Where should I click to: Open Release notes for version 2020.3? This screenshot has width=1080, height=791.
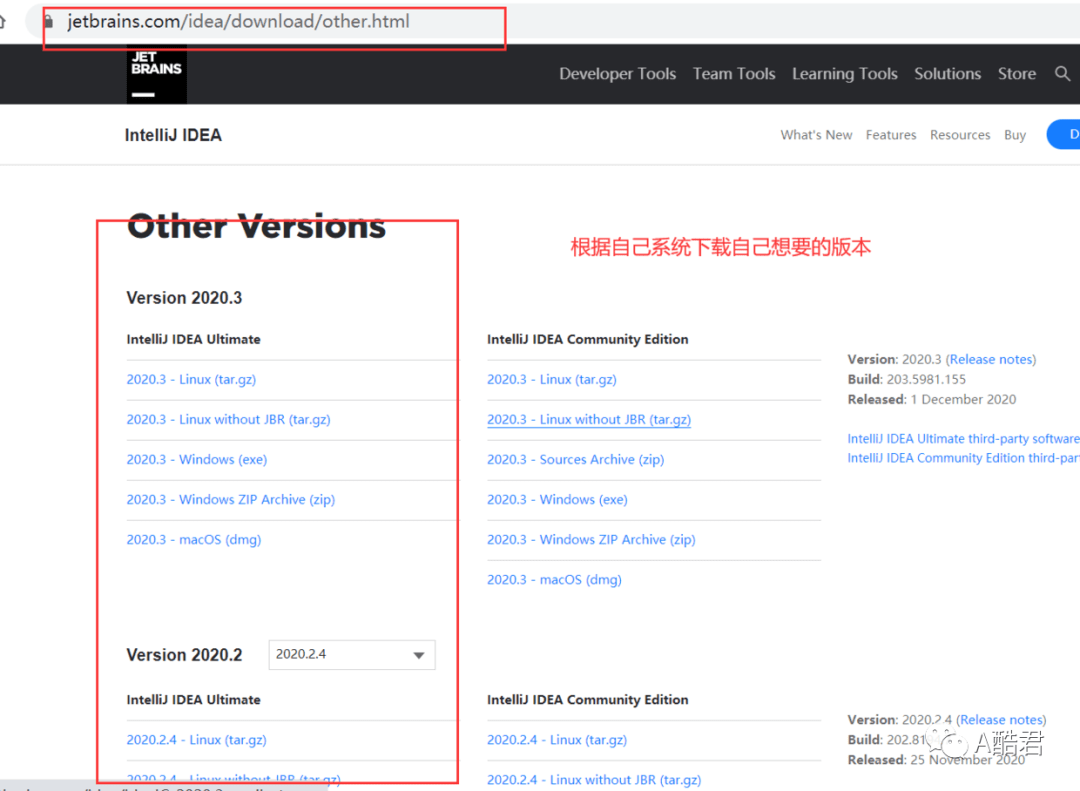(991, 359)
